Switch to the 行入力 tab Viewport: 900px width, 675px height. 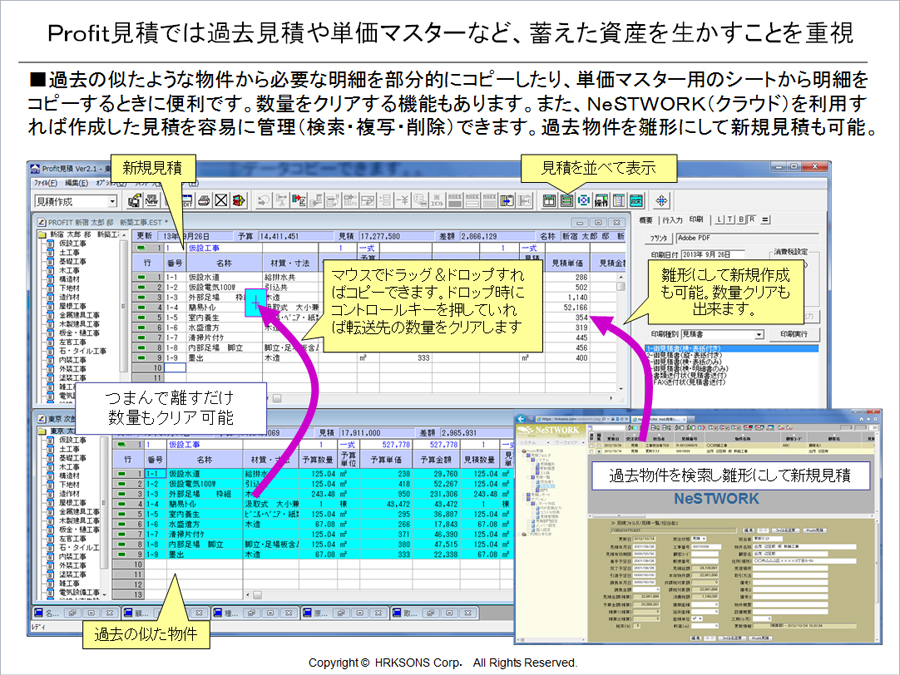coord(672,220)
